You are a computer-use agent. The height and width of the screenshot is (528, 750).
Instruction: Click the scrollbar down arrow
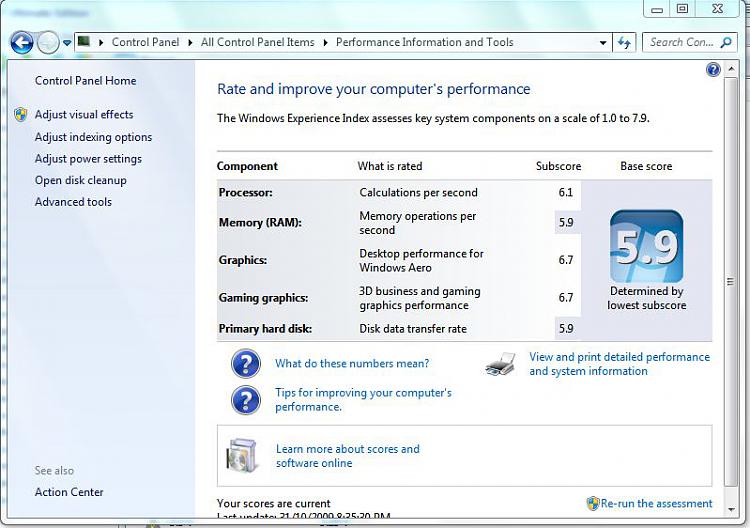(731, 510)
